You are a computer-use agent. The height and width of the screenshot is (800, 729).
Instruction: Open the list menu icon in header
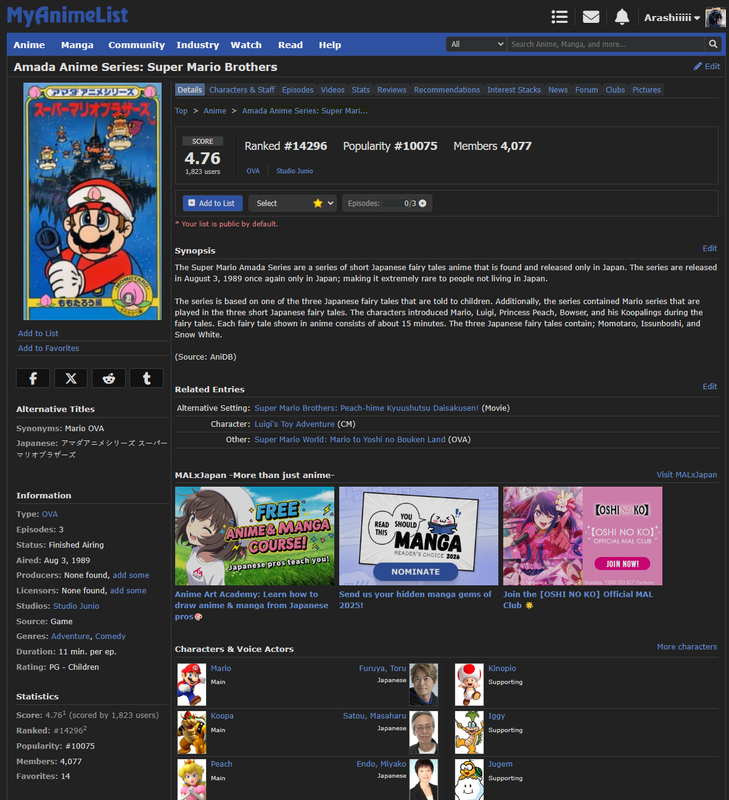click(560, 17)
